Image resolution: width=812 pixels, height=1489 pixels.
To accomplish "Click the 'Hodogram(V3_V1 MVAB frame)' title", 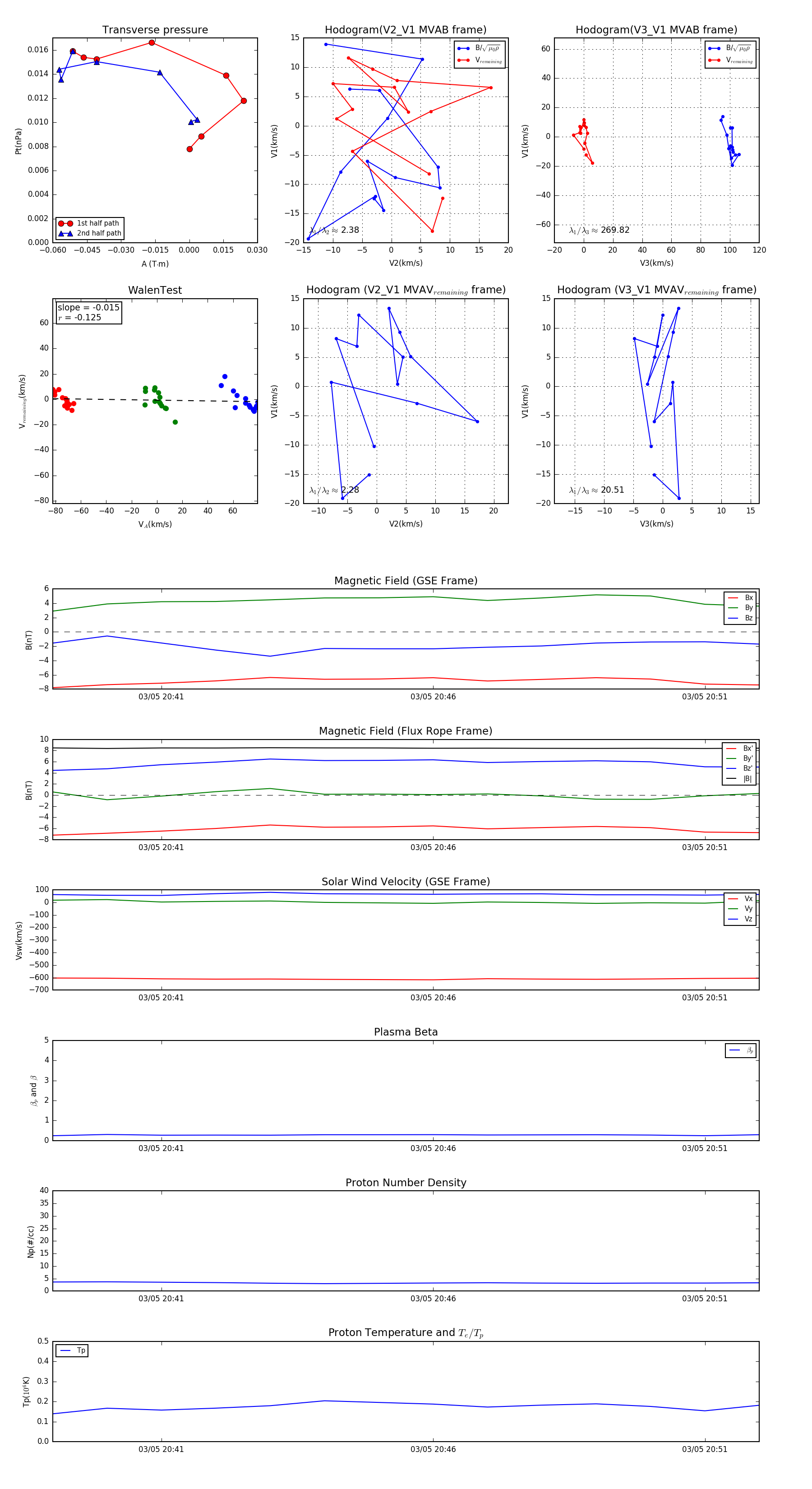I will click(656, 29).
